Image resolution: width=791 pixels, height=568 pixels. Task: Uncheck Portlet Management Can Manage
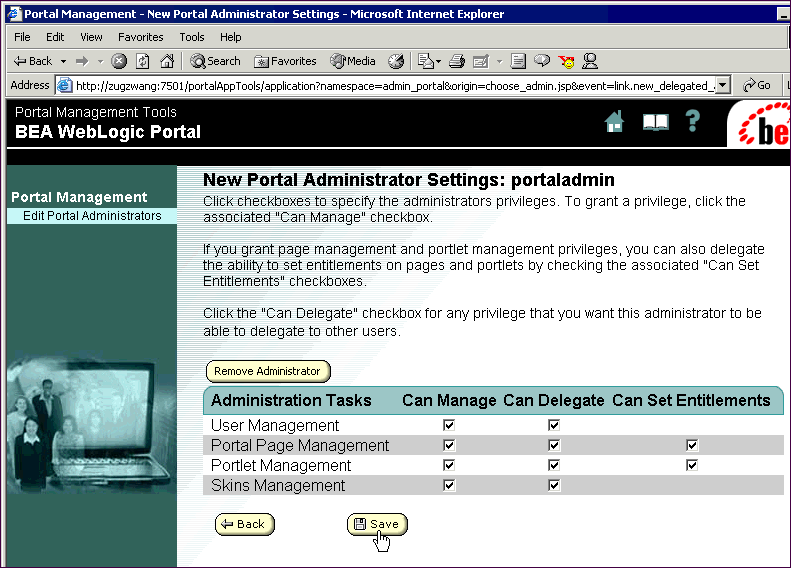449,465
